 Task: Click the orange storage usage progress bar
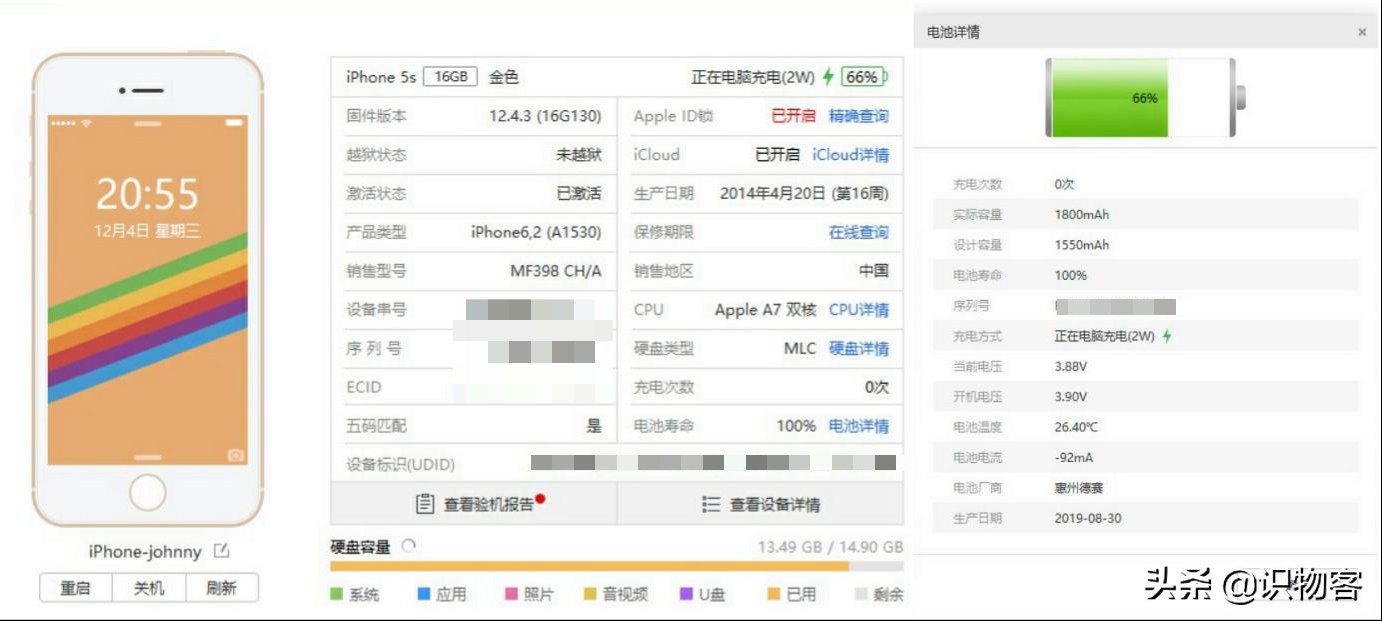pyautogui.click(x=600, y=565)
